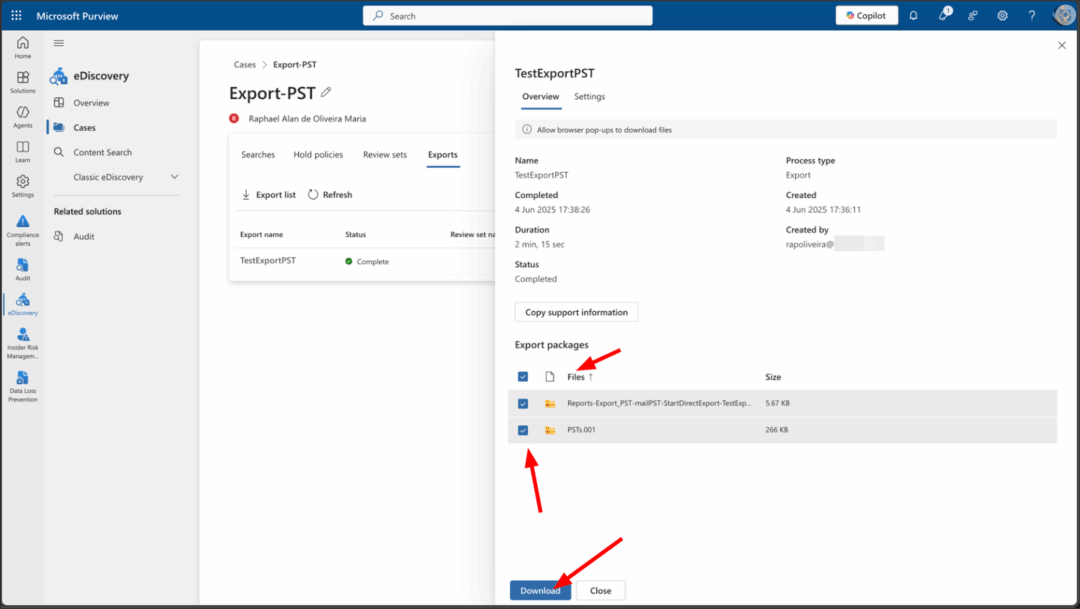Open the Searches tab
This screenshot has height=609, width=1080.
click(258, 154)
